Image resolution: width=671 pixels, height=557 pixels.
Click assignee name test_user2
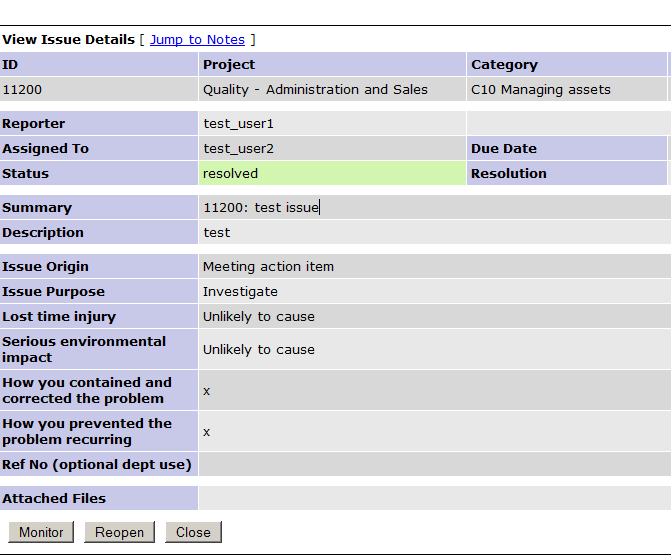pos(238,148)
